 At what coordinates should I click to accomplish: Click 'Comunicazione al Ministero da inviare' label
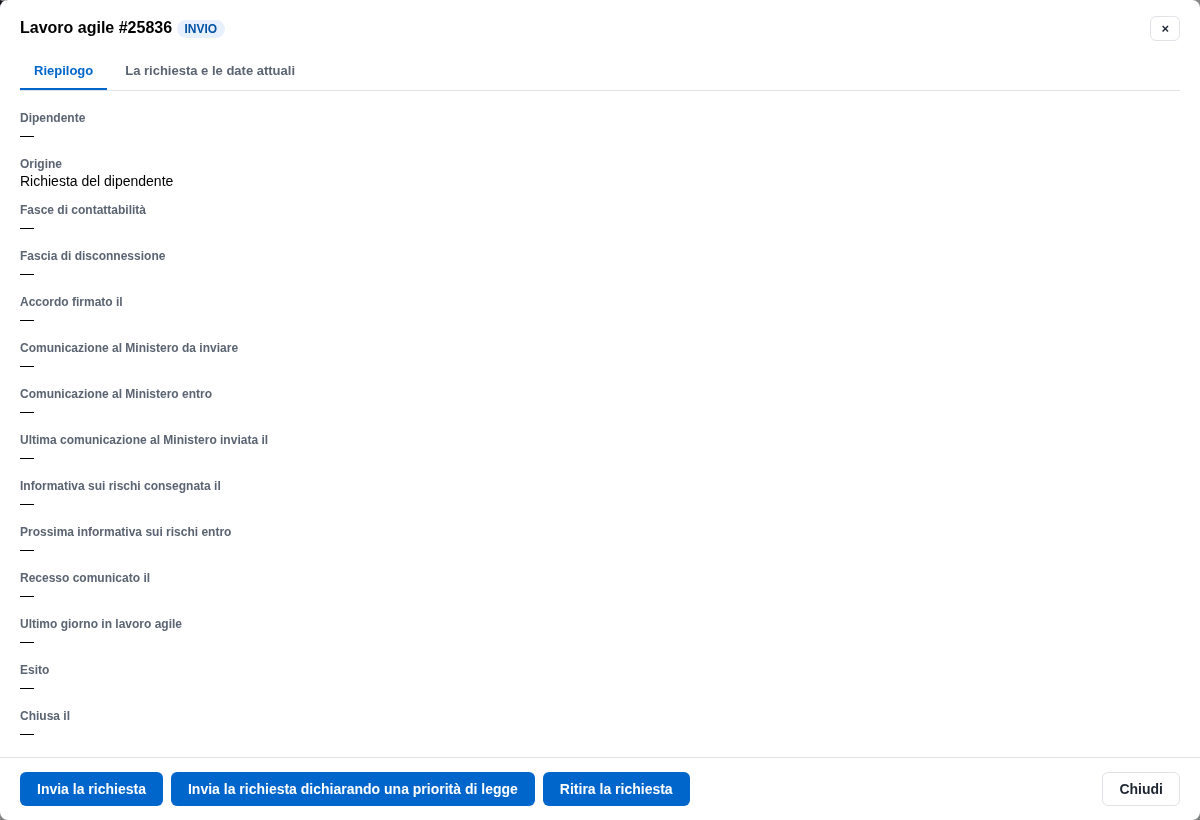pos(129,348)
